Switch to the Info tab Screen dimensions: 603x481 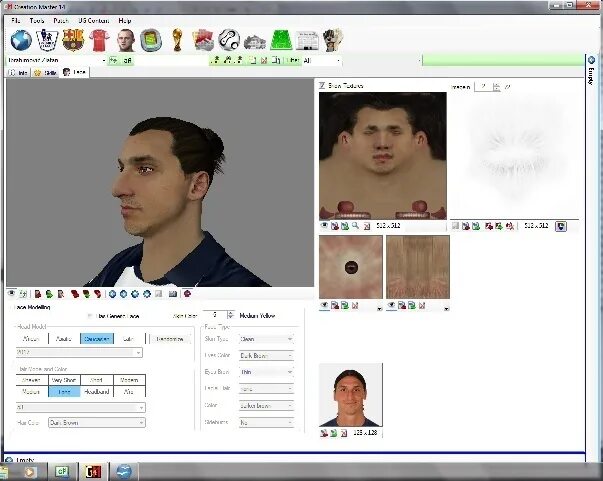tap(18, 72)
